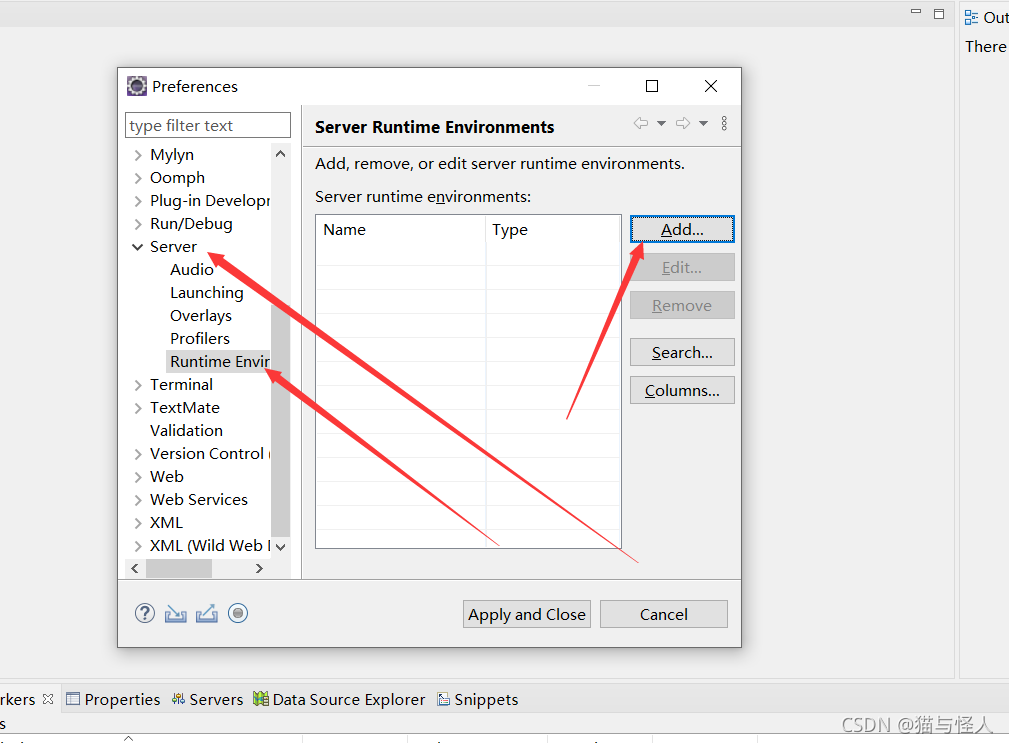Viewport: 1009px width, 743px height.
Task: Open the back history dropdown arrow
Action: pyautogui.click(x=661, y=123)
